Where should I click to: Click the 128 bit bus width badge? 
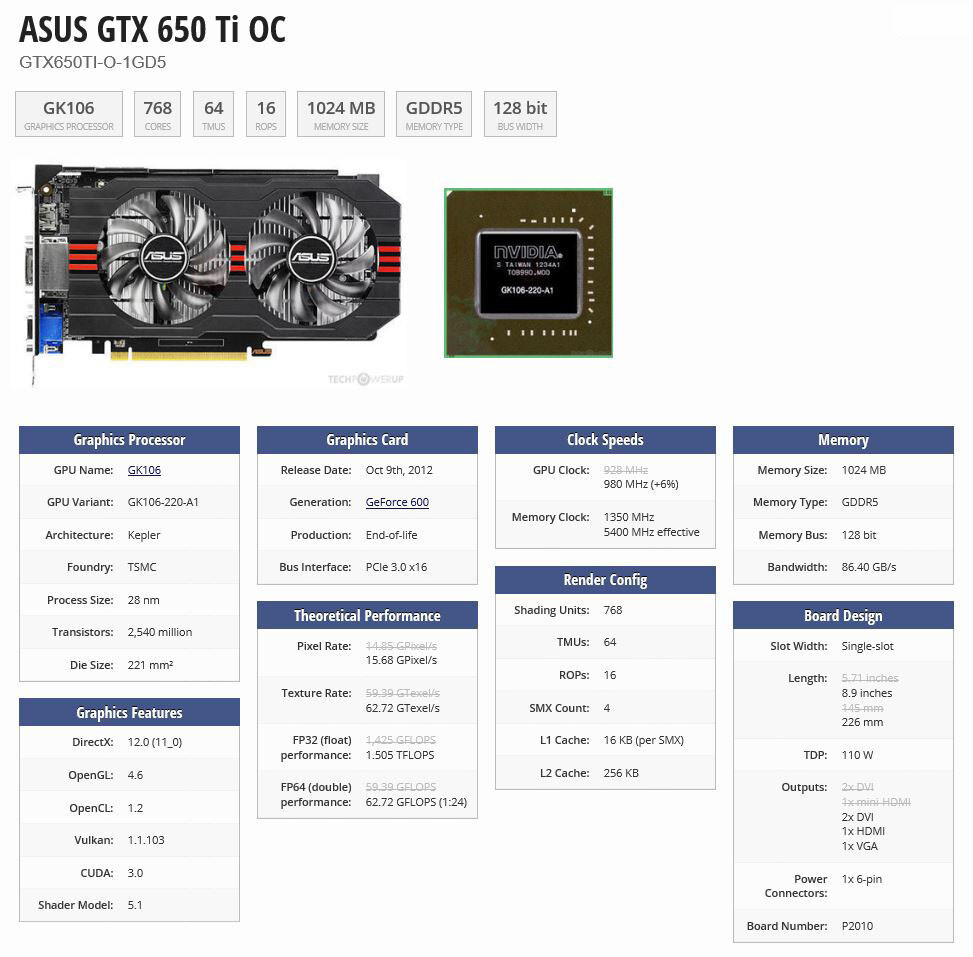[519, 113]
